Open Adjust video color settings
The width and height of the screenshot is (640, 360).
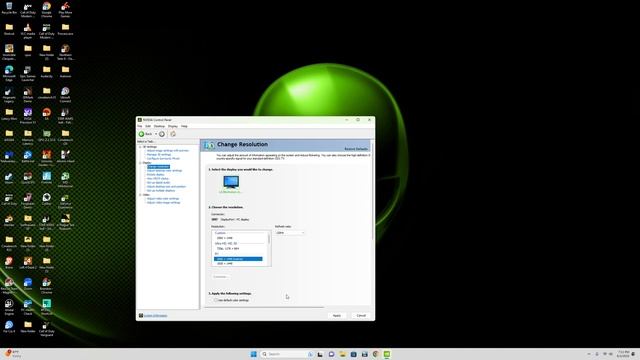coord(163,199)
